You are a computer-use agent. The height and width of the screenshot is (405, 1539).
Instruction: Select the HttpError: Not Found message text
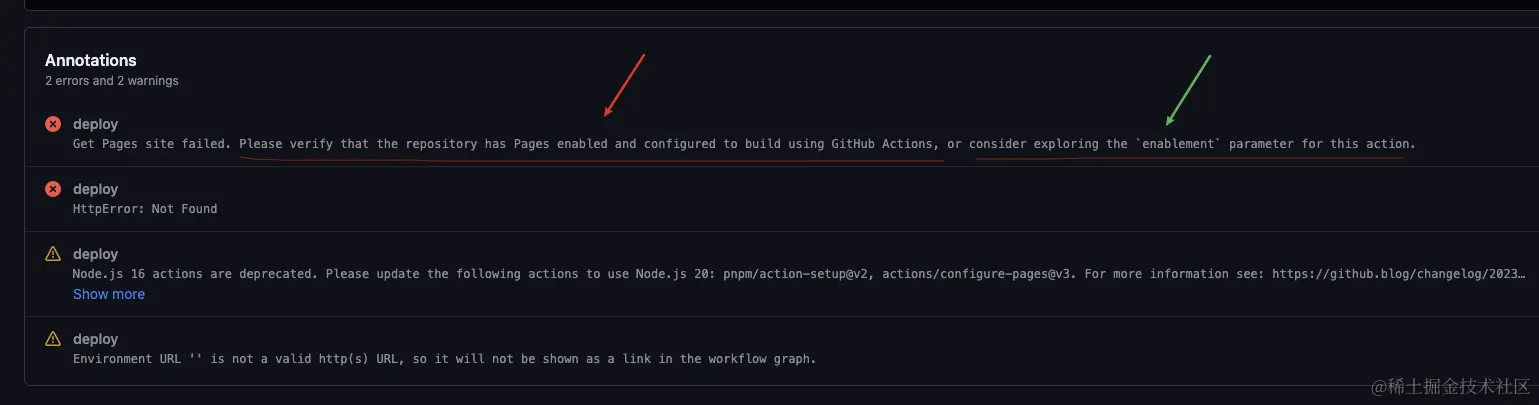point(145,209)
